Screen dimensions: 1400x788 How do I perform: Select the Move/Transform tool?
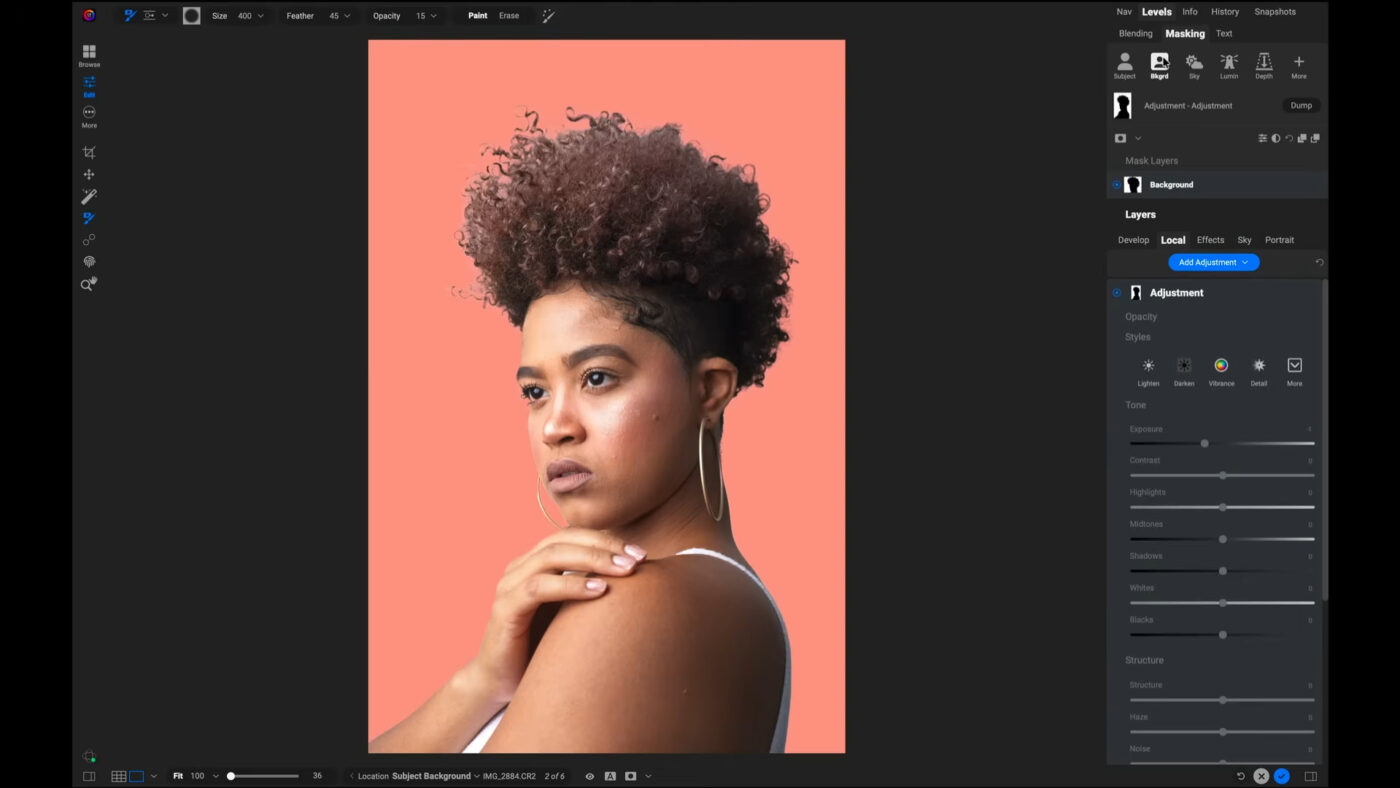pyautogui.click(x=89, y=175)
